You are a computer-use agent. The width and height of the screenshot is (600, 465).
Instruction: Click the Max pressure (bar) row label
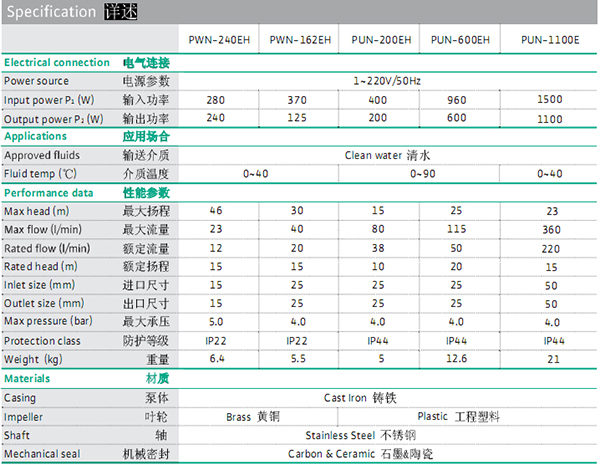point(49,322)
